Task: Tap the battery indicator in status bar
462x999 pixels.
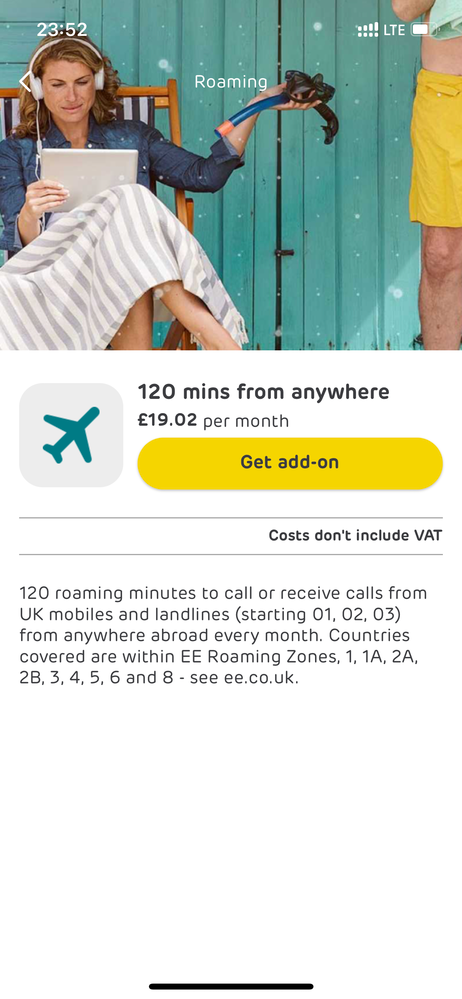Action: [x=424, y=29]
